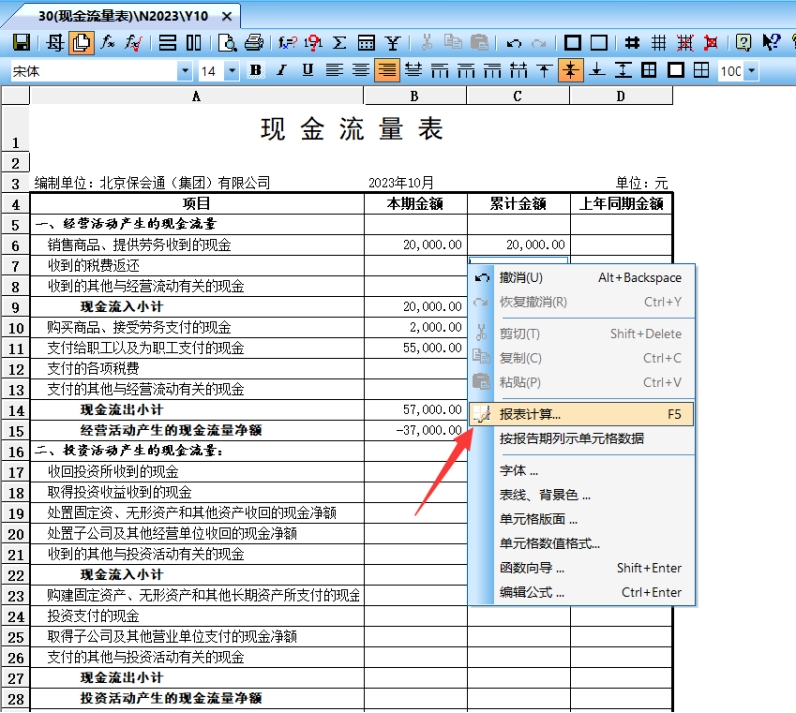Select 报表计算... from the context menu
This screenshot has height=713, width=796.
pos(530,414)
